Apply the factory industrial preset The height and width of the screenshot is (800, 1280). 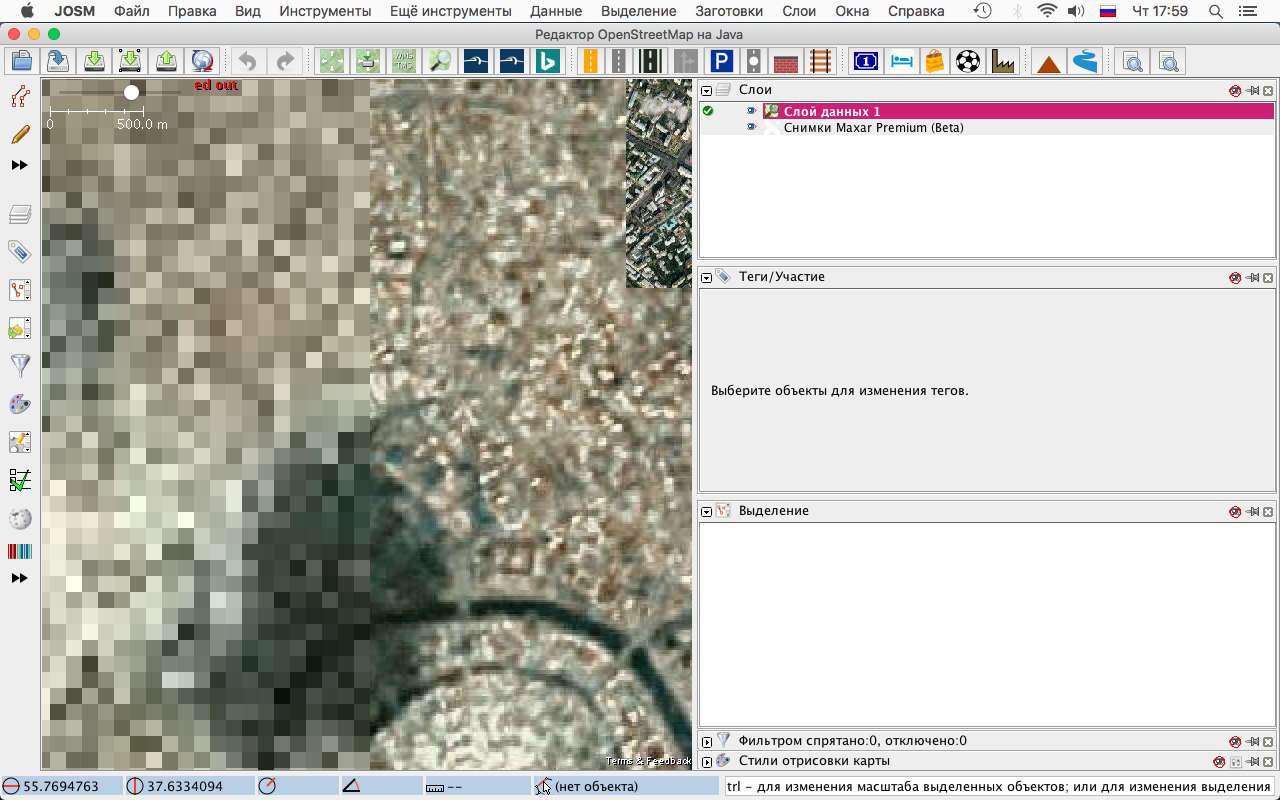click(1002, 61)
